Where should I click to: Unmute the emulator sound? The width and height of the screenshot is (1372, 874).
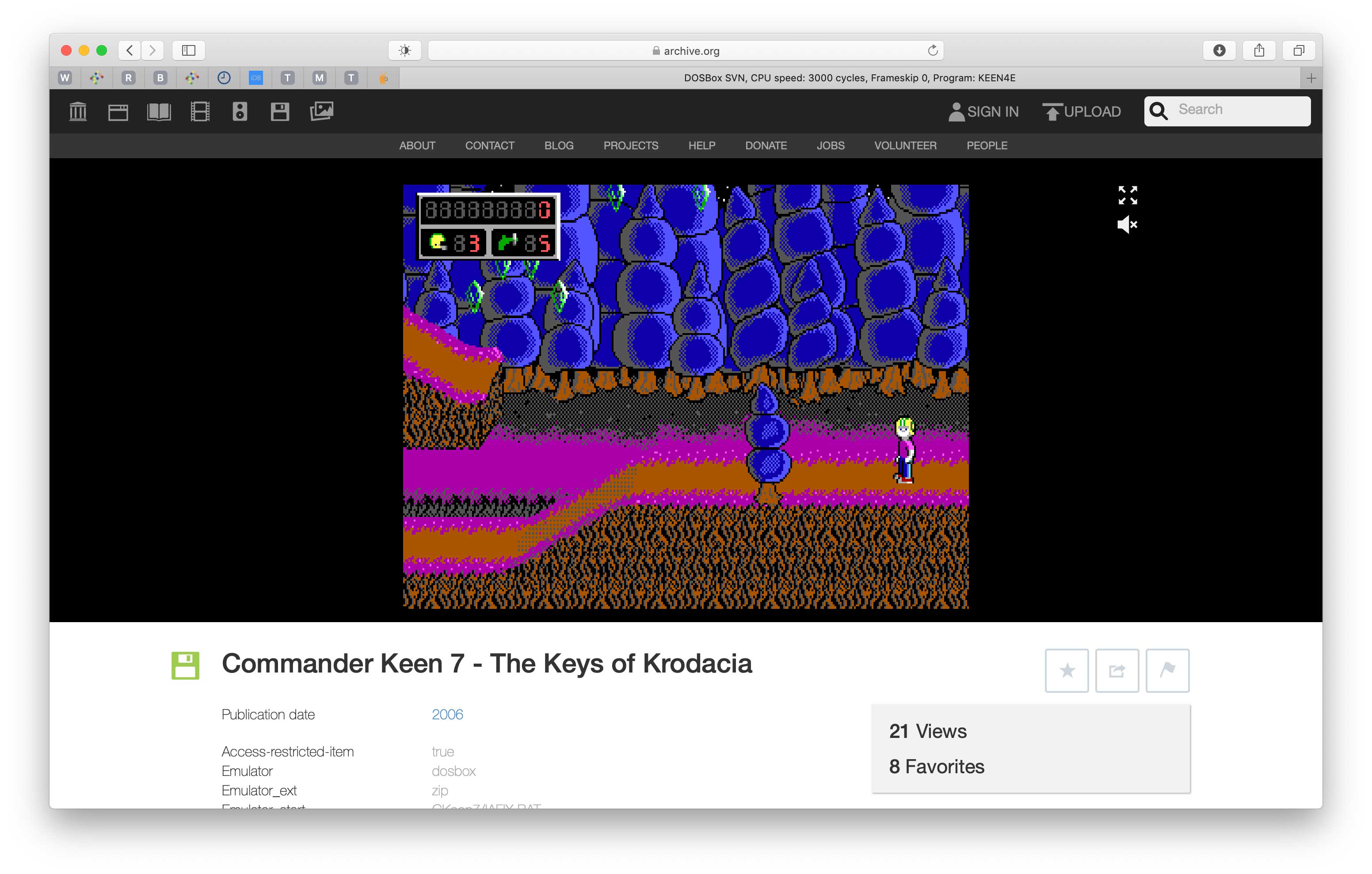(x=1127, y=224)
